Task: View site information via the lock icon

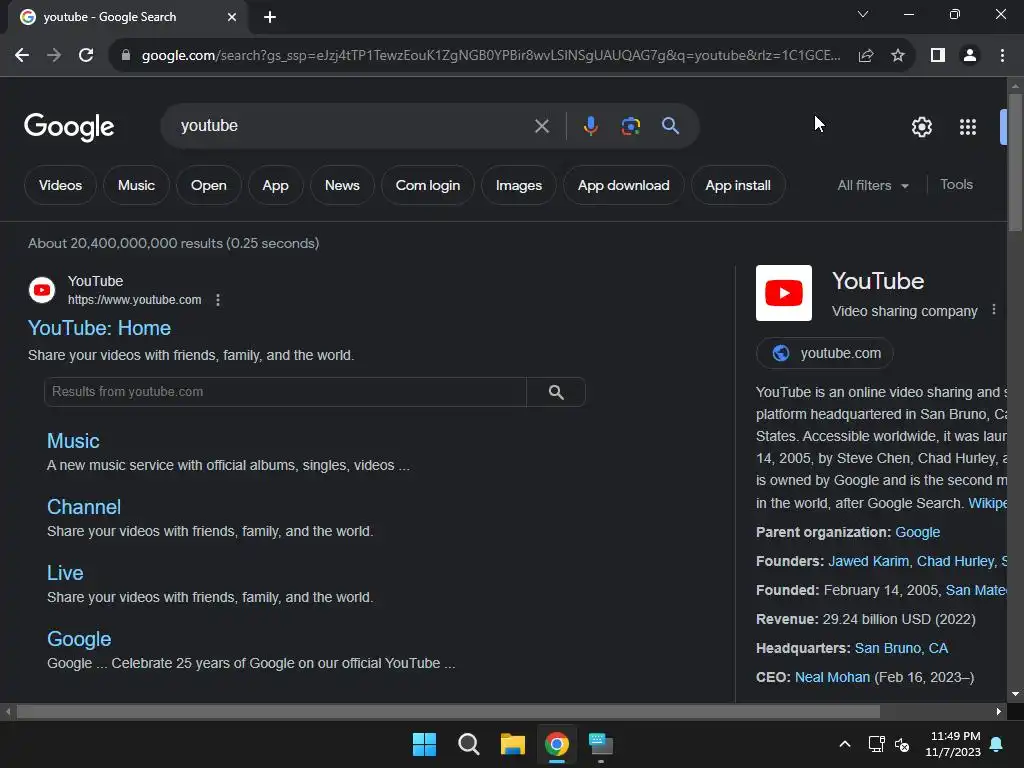Action: (x=126, y=56)
